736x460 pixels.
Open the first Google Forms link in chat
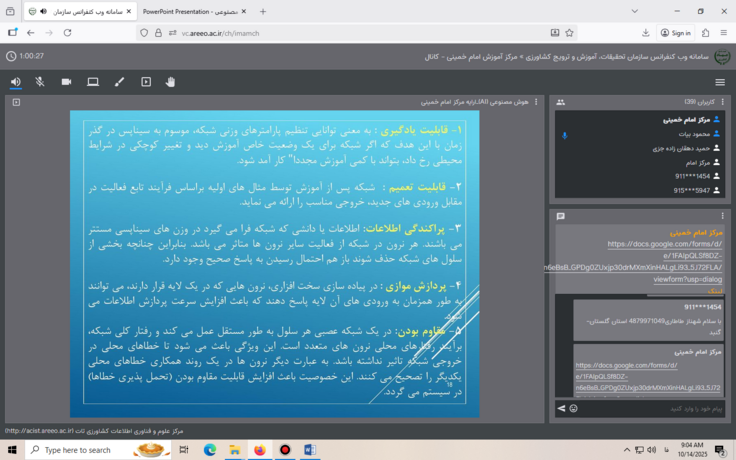(x=634, y=261)
